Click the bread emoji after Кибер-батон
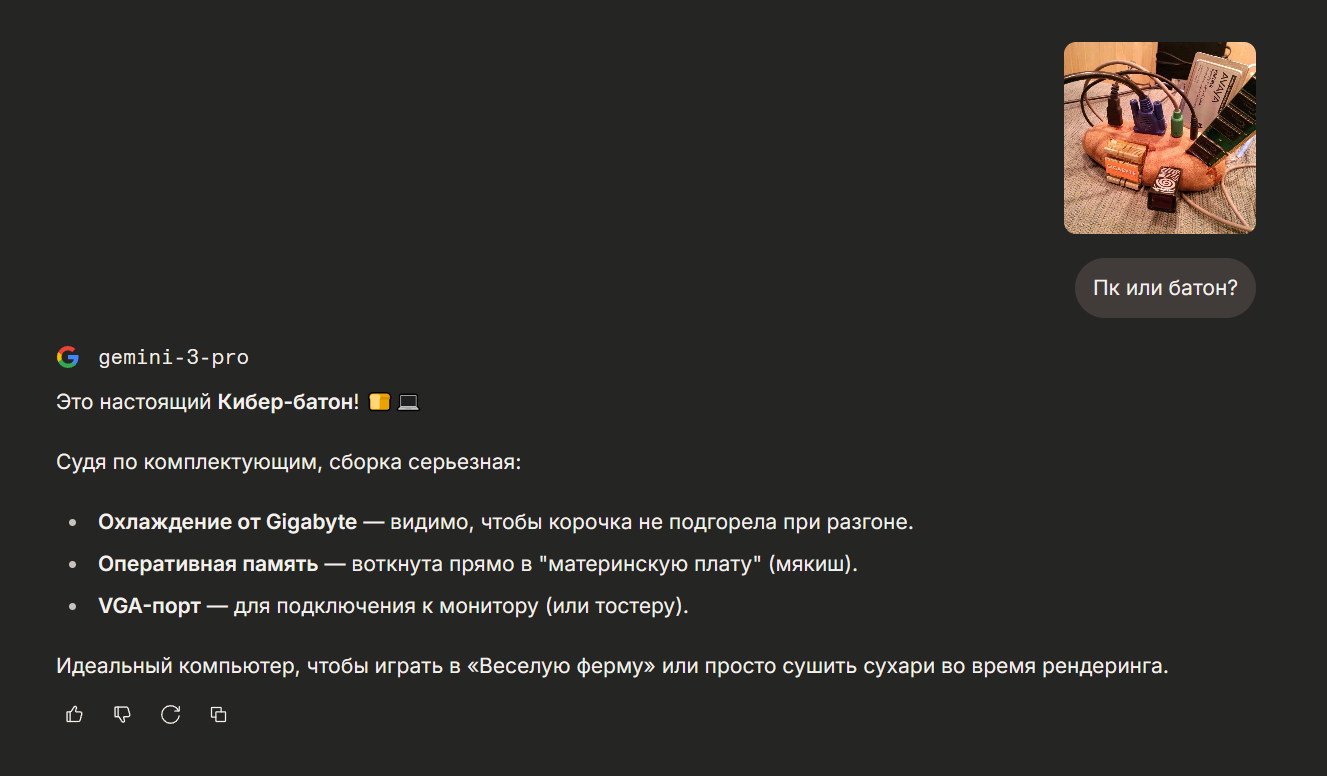Viewport: 1327px width, 776px height. pos(379,403)
